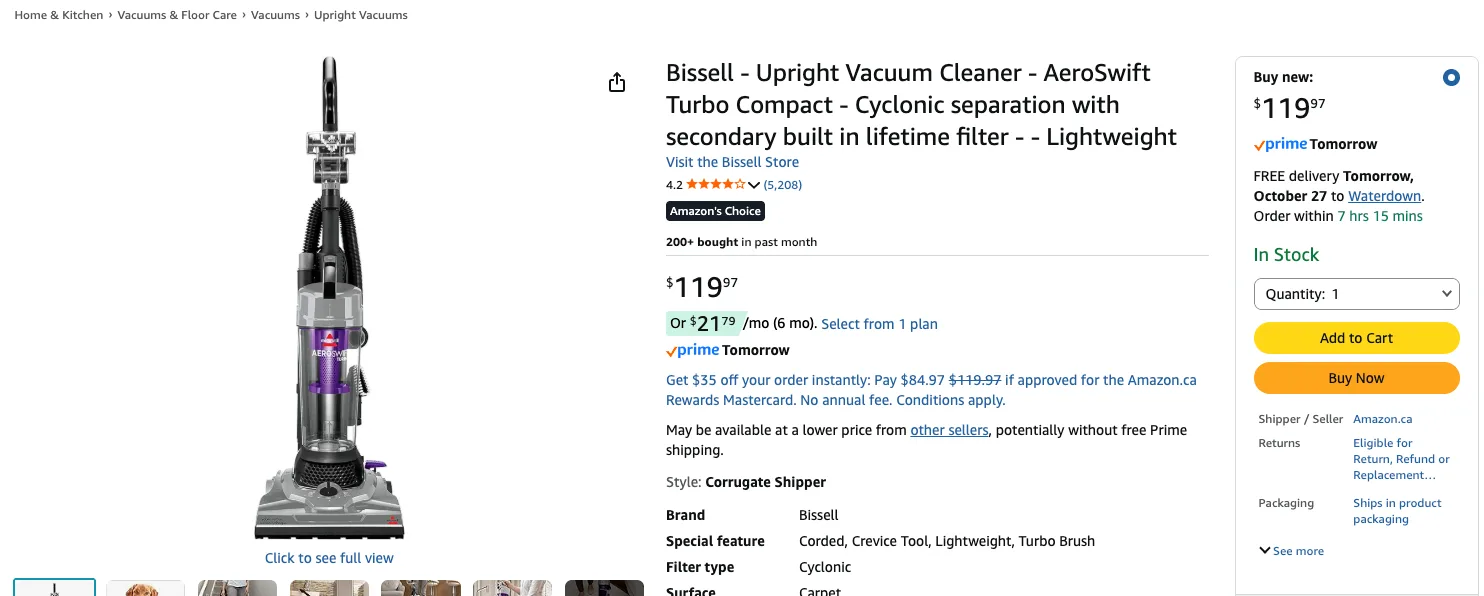View the 5,208 customer ratings
Screen dimensions: 1484x596
tap(782, 184)
